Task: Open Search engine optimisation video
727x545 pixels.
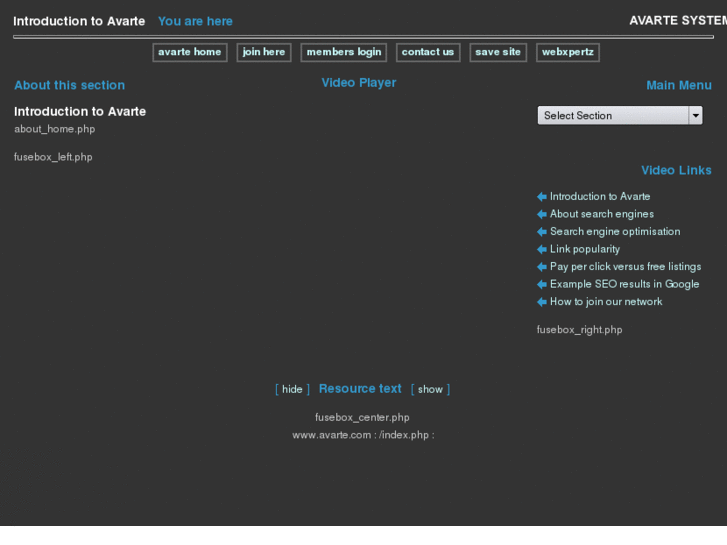Action: (x=615, y=232)
